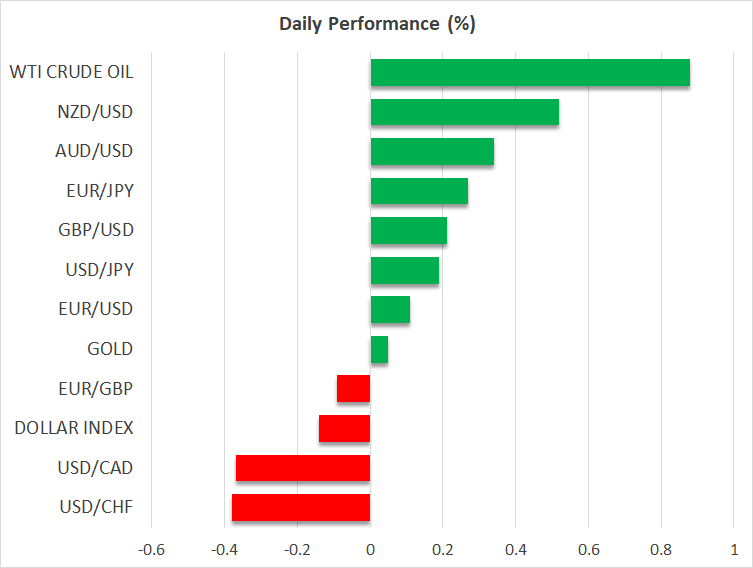This screenshot has width=753, height=568.
Task: Click the EUR/JPY green bar
Action: click(x=419, y=191)
